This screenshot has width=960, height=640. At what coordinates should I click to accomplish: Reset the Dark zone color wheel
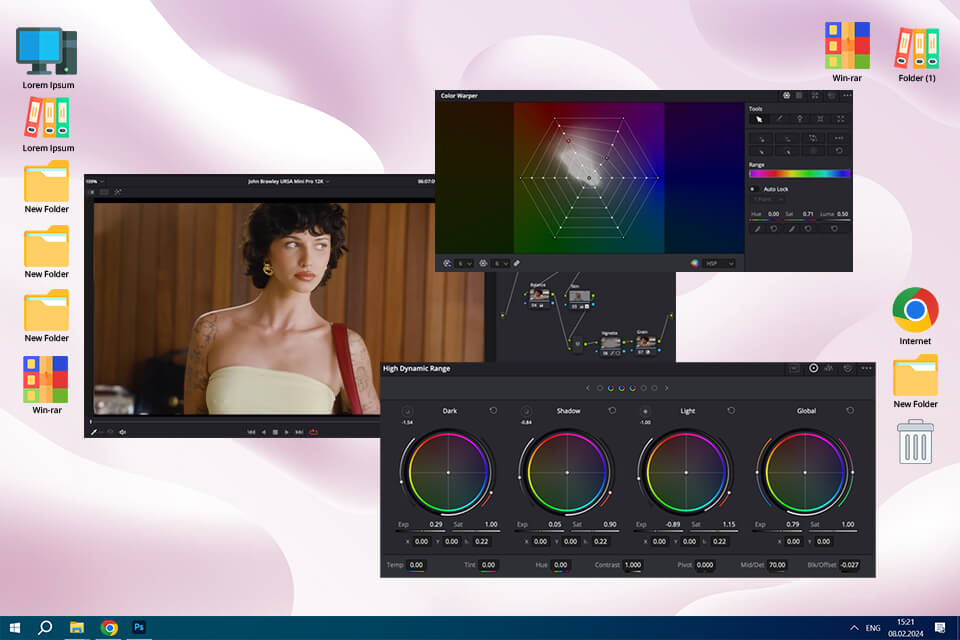click(x=493, y=410)
